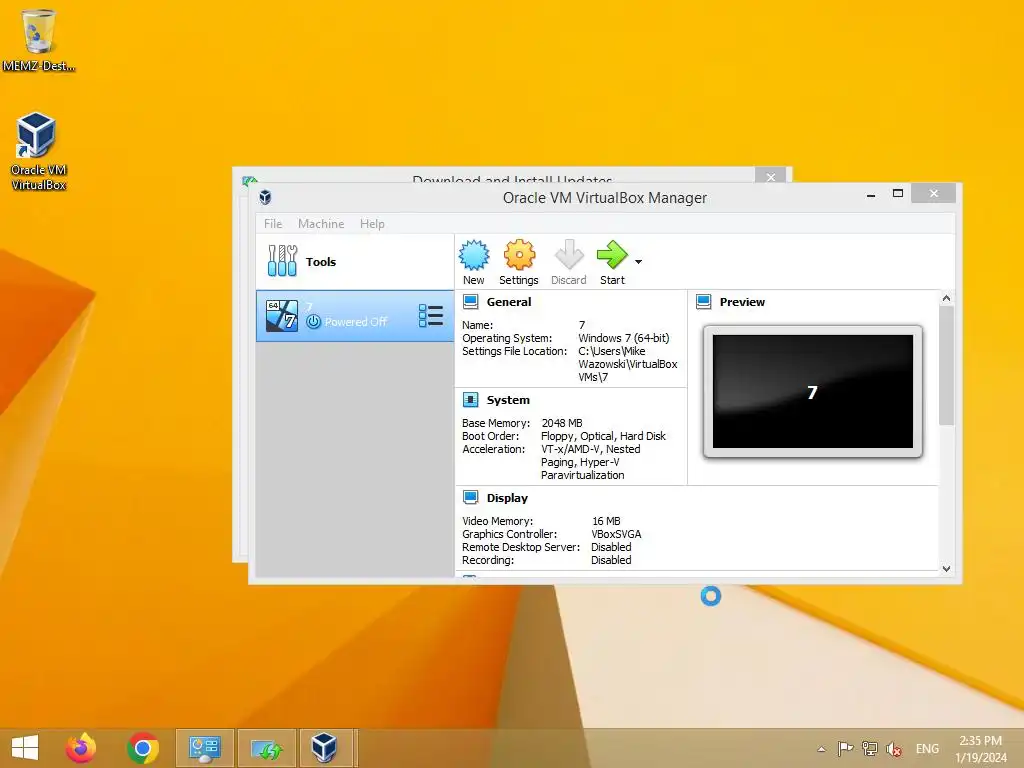The width and height of the screenshot is (1024, 768).
Task: Open the VM item hamburger menu icon
Action: (x=431, y=316)
